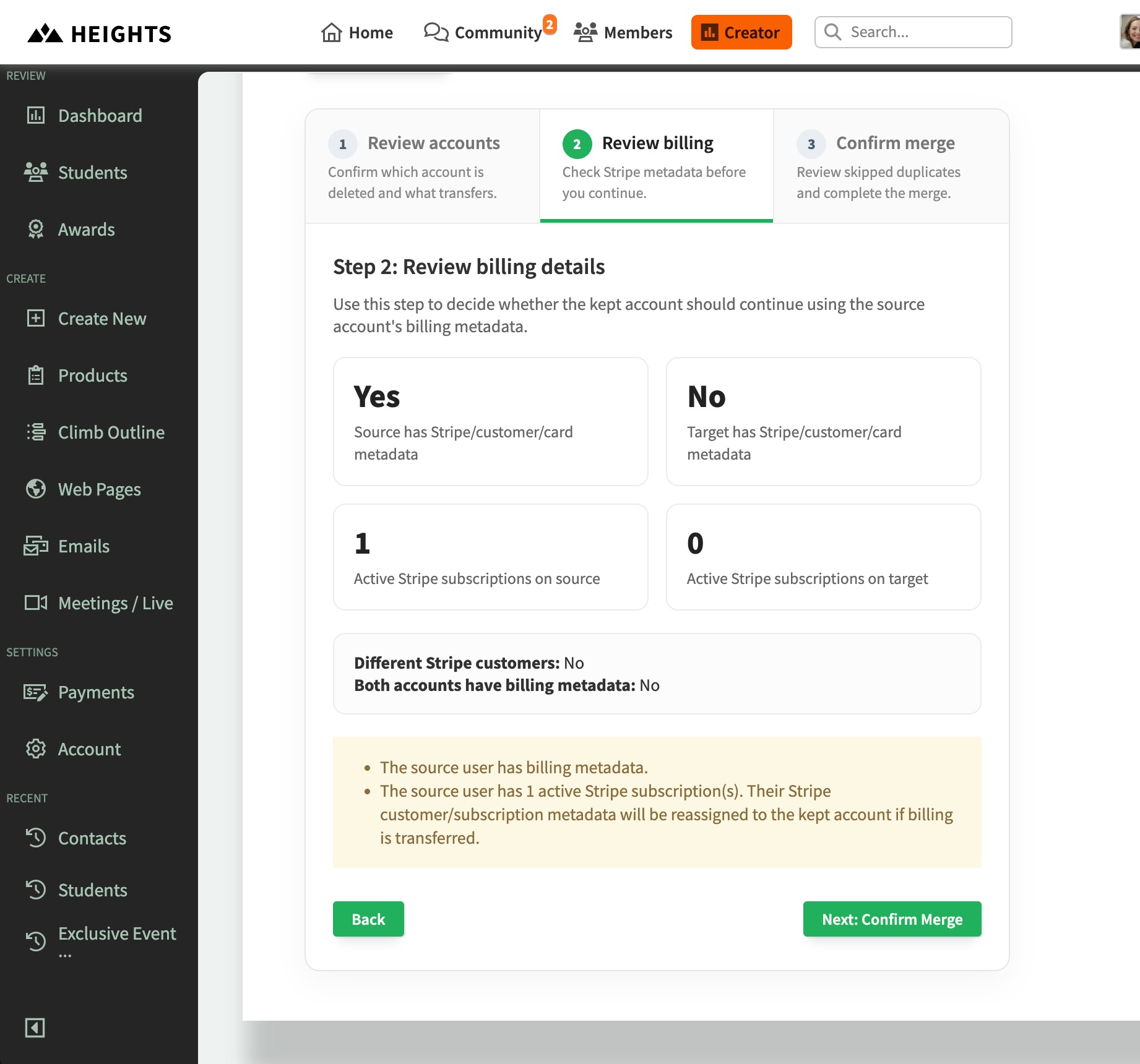Viewport: 1140px width, 1064px height.
Task: Click 'Different Stripe customers: No' text
Action: [x=469, y=663]
